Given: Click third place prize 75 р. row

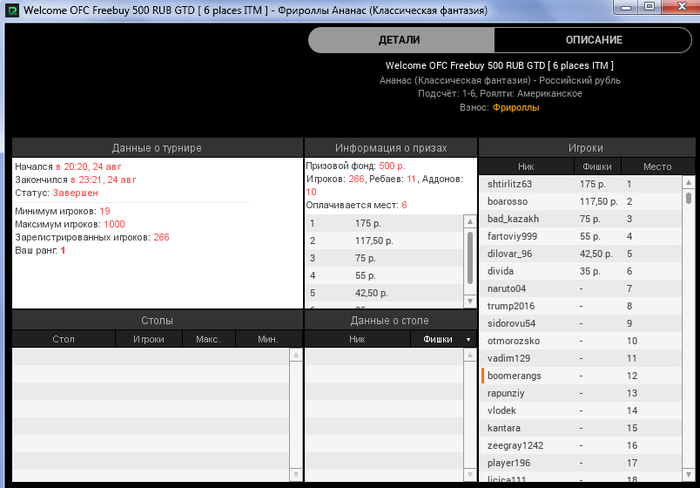Looking at the screenshot, I should pos(384,258).
